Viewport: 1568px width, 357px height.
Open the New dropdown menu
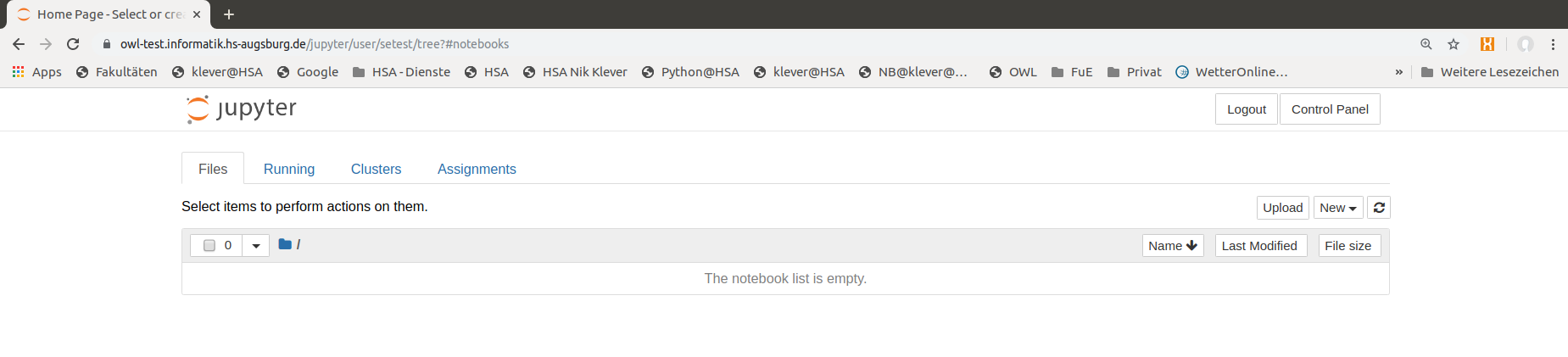(x=1338, y=208)
